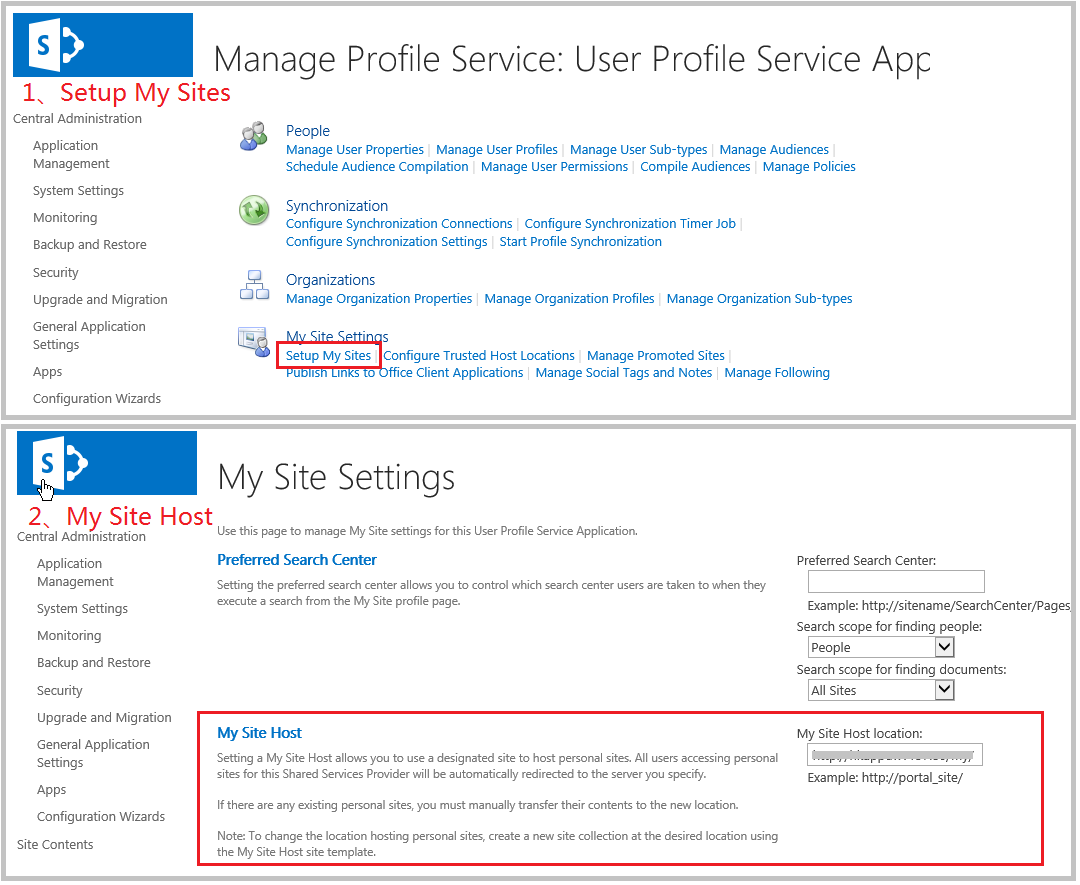Select Manage Audiences link
The height and width of the screenshot is (885, 1080).
(774, 149)
